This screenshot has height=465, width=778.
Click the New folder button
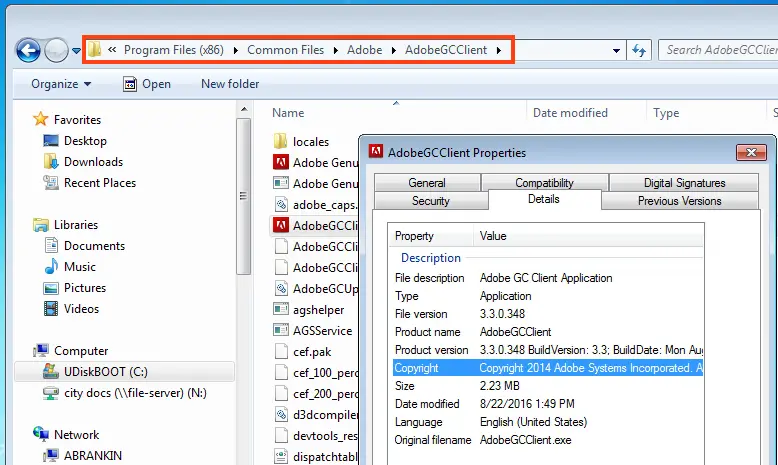click(x=230, y=84)
